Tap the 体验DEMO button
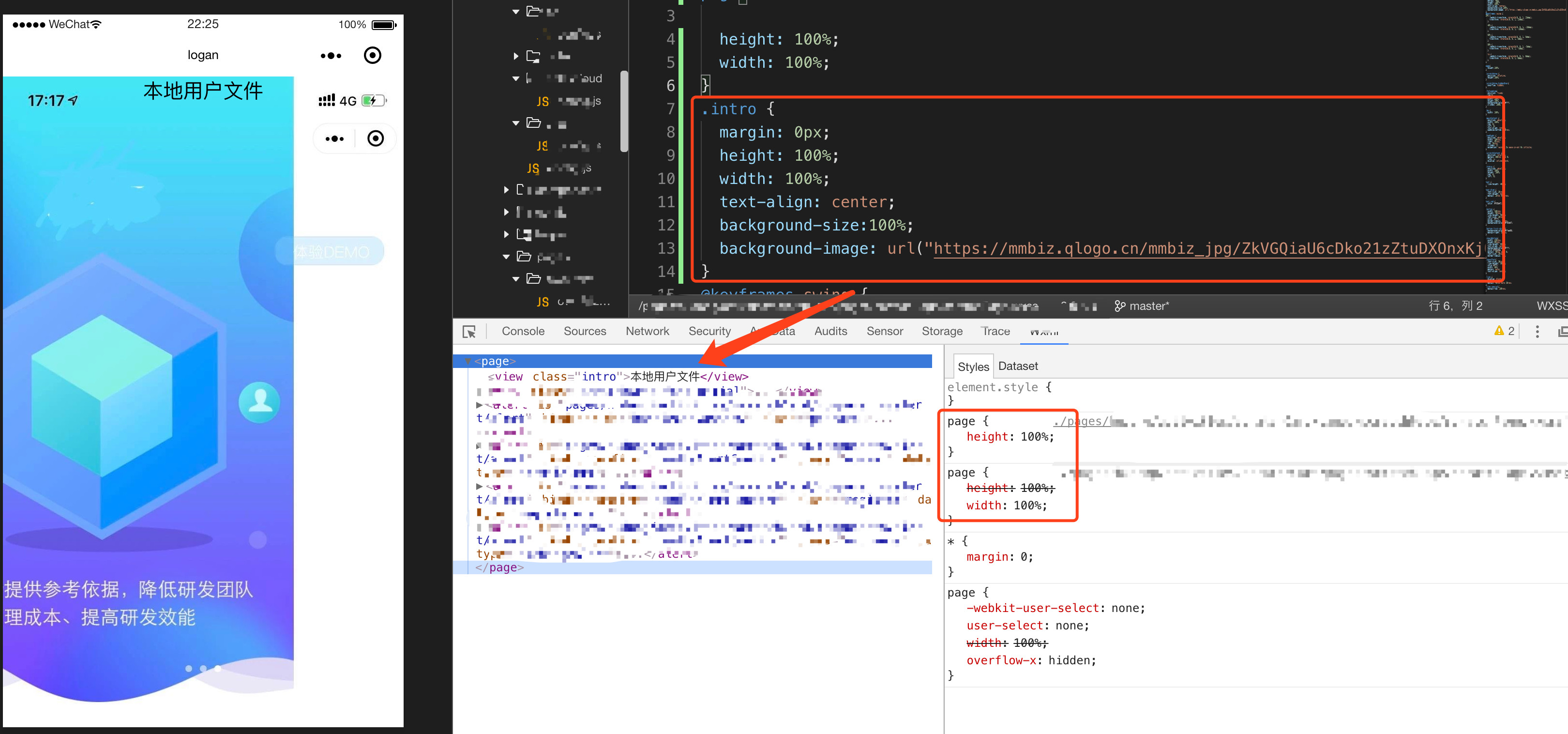This screenshot has height=734, width=1568. click(x=330, y=252)
